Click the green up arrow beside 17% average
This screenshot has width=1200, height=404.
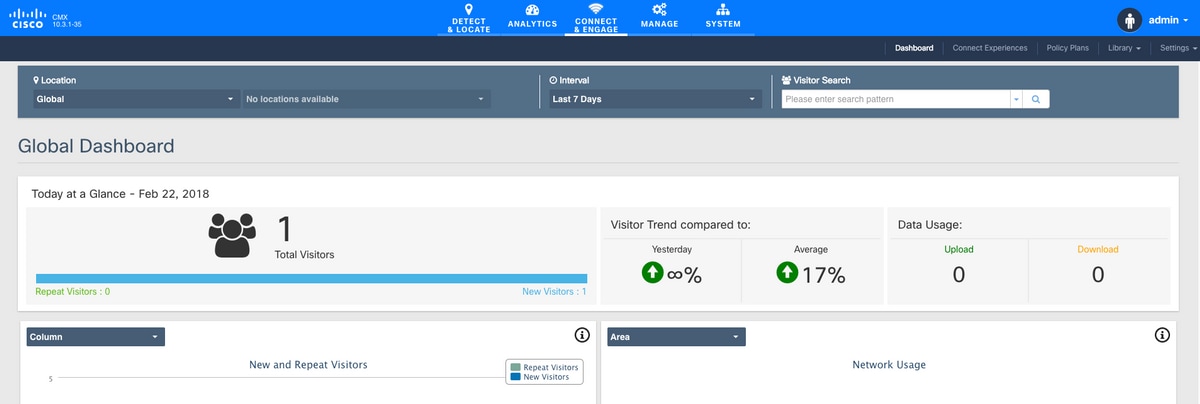[x=787, y=273]
